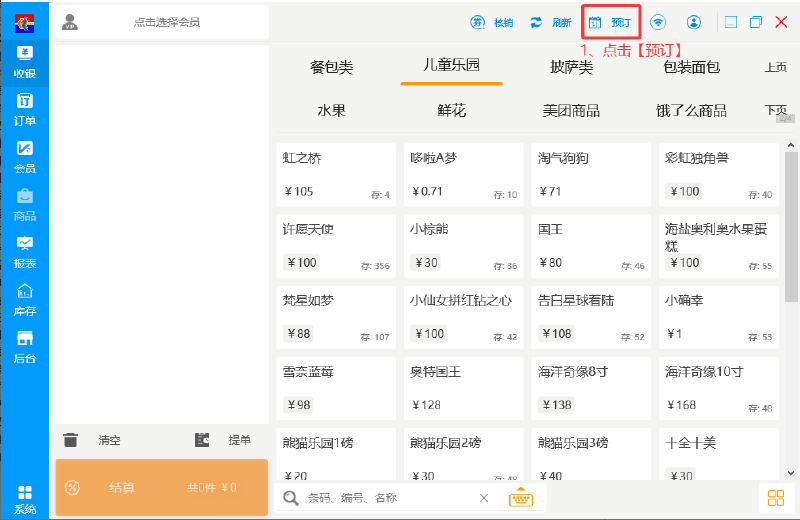Image resolution: width=800 pixels, height=520 pixels.
Task: Click the user account profile icon
Action: point(694,22)
